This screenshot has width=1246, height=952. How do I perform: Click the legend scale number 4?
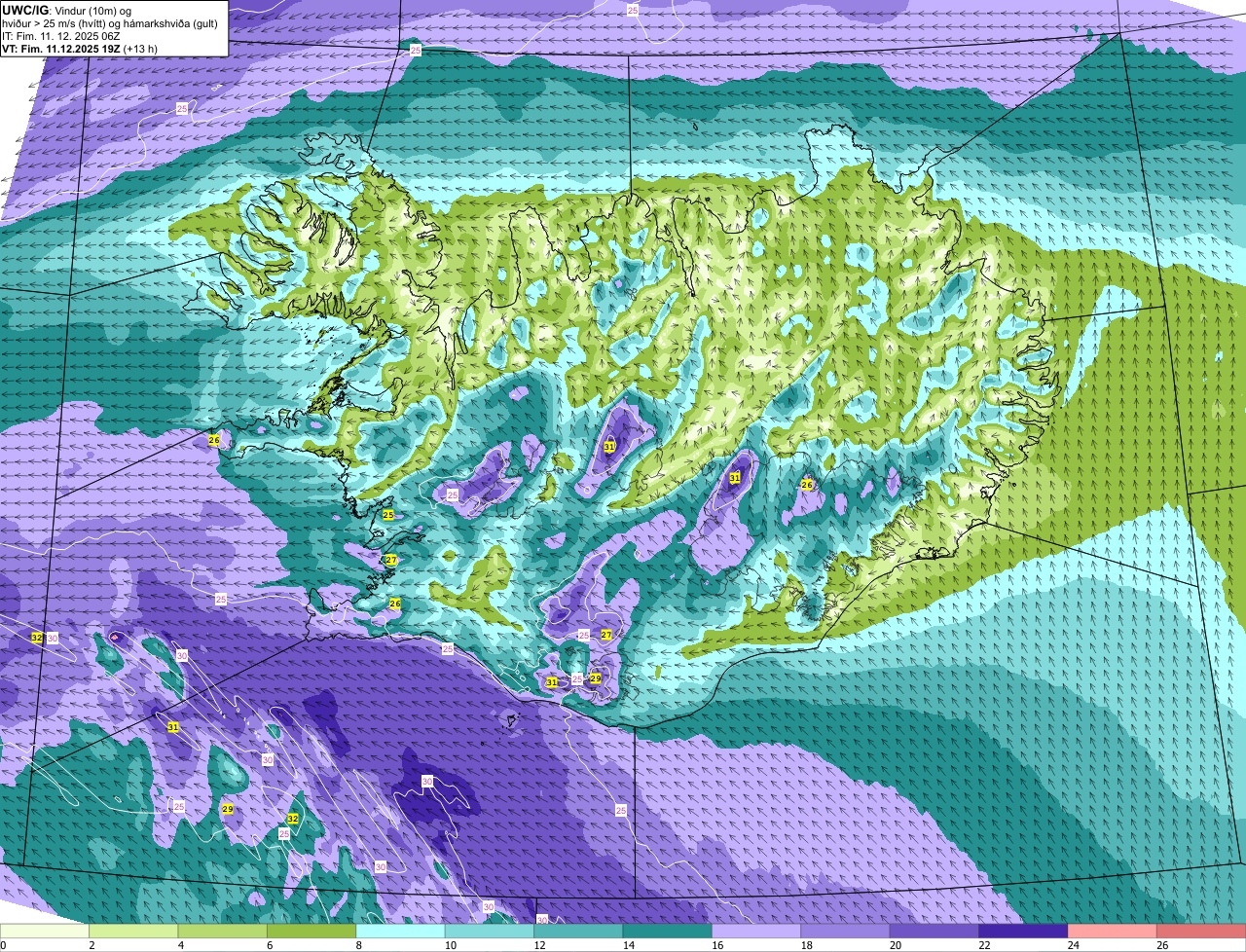tap(181, 945)
